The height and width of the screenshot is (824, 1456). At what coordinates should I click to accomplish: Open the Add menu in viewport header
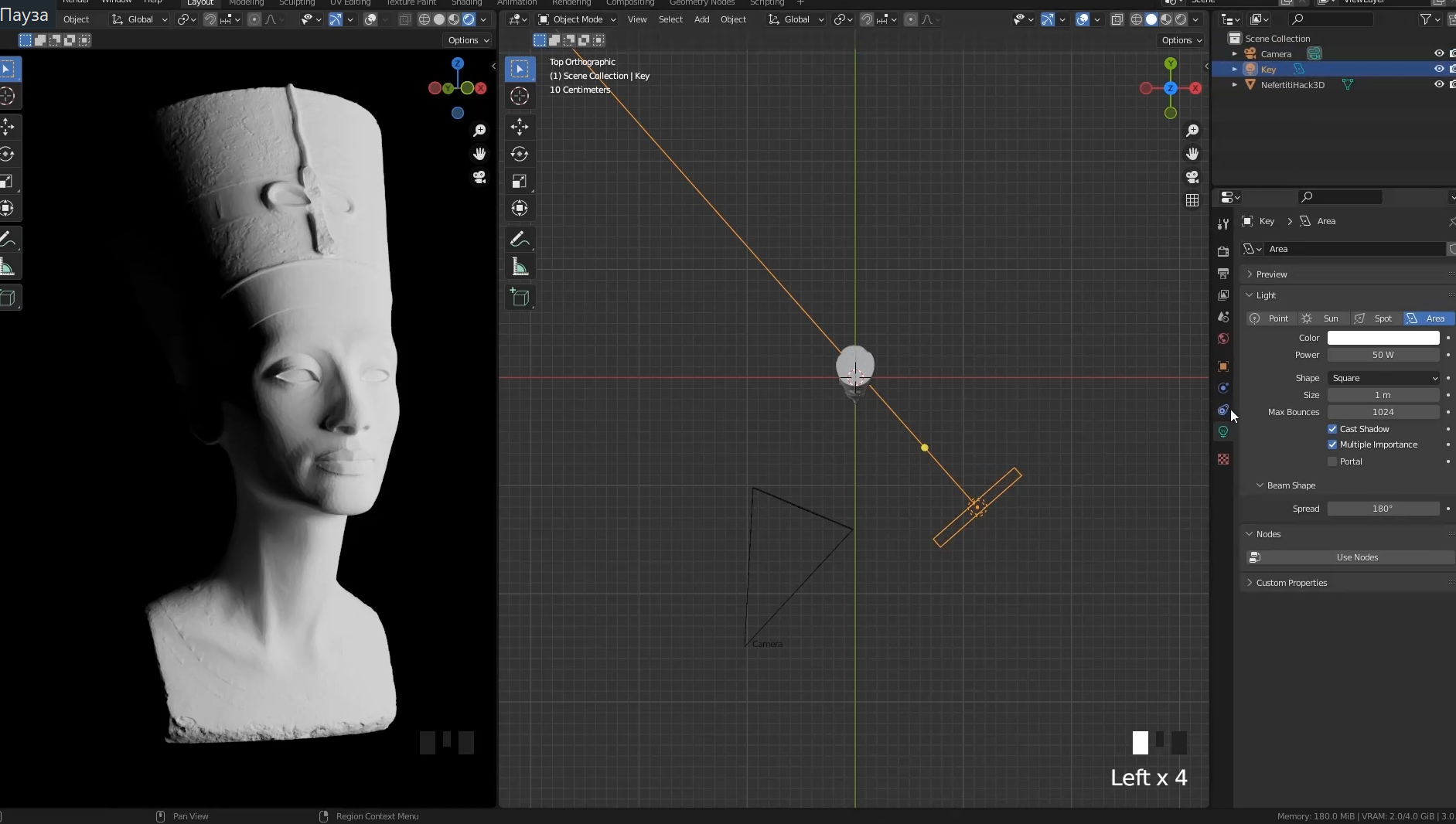(701, 19)
